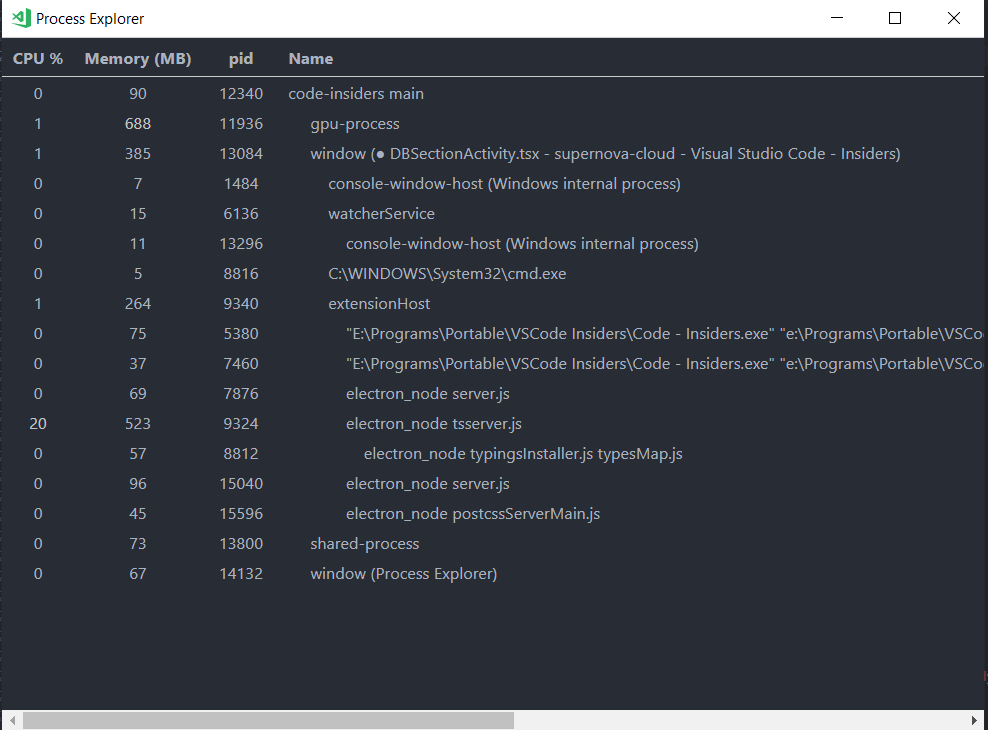Select the gpu-process row

(357, 123)
